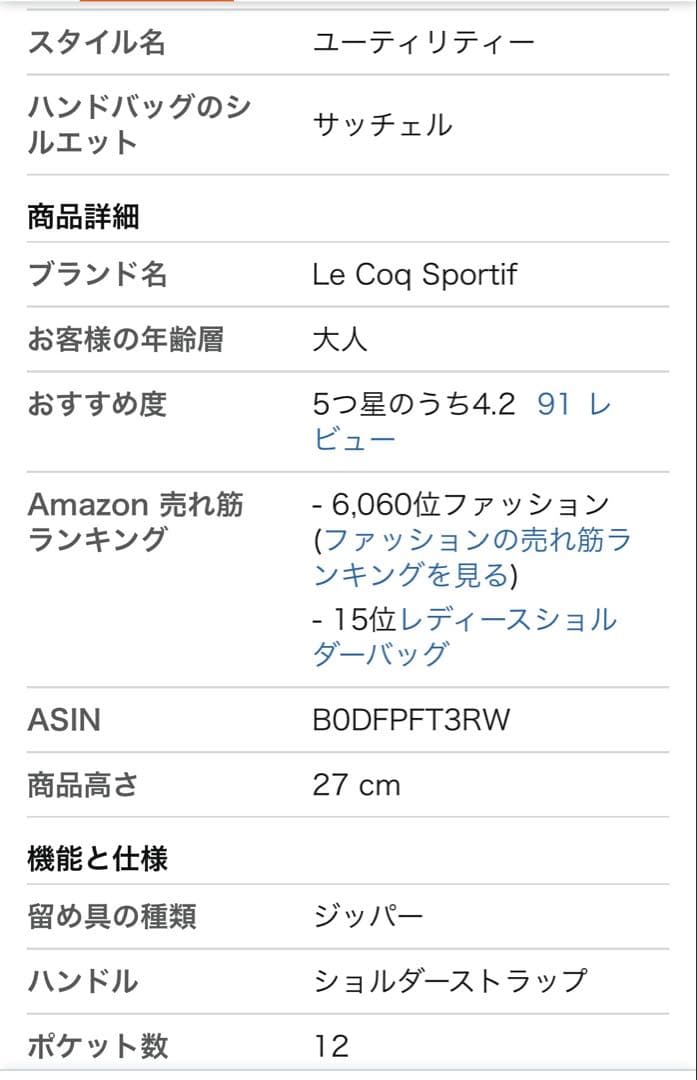This screenshot has width=697, height=1080.
Task: Click the ユーティリティー style value
Action: pyautogui.click(x=423, y=43)
